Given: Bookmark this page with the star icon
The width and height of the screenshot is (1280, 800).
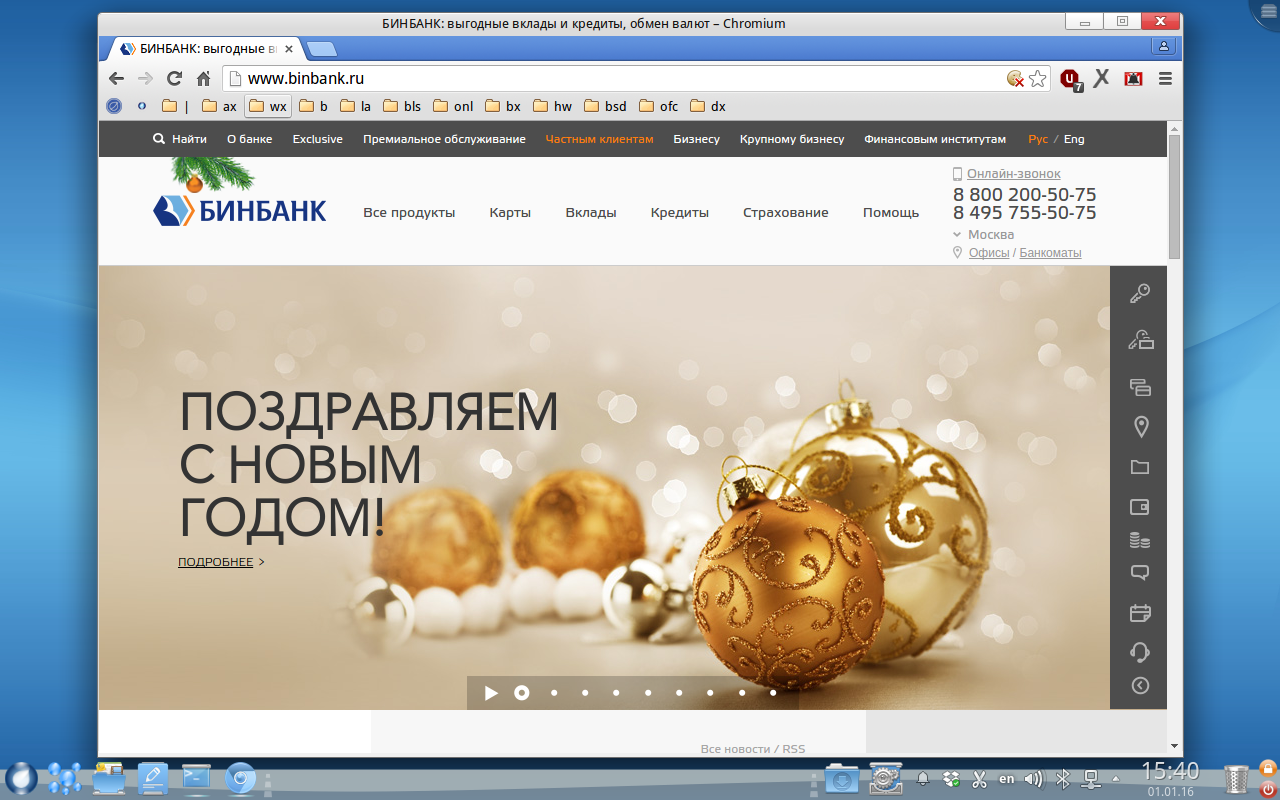Looking at the screenshot, I should [x=1038, y=78].
